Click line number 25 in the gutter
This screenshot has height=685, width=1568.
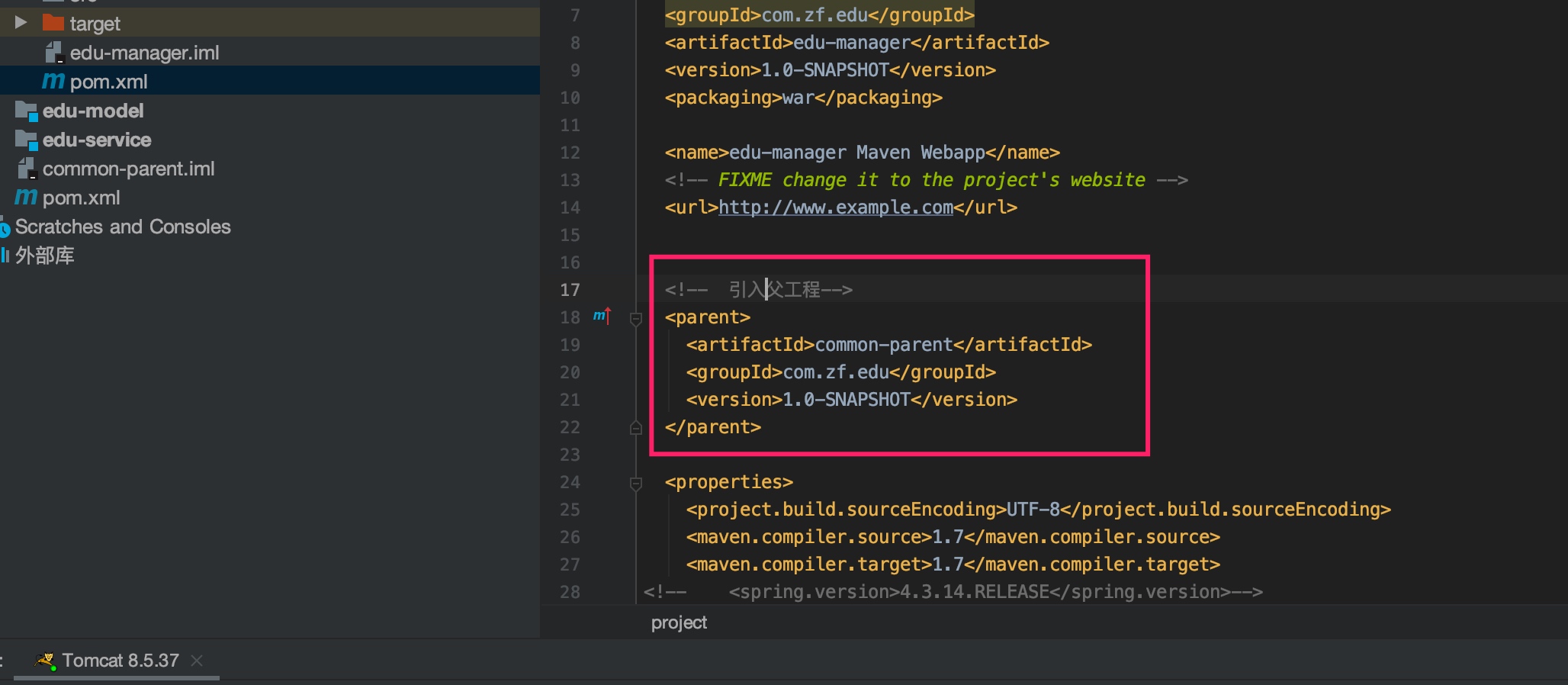[570, 510]
